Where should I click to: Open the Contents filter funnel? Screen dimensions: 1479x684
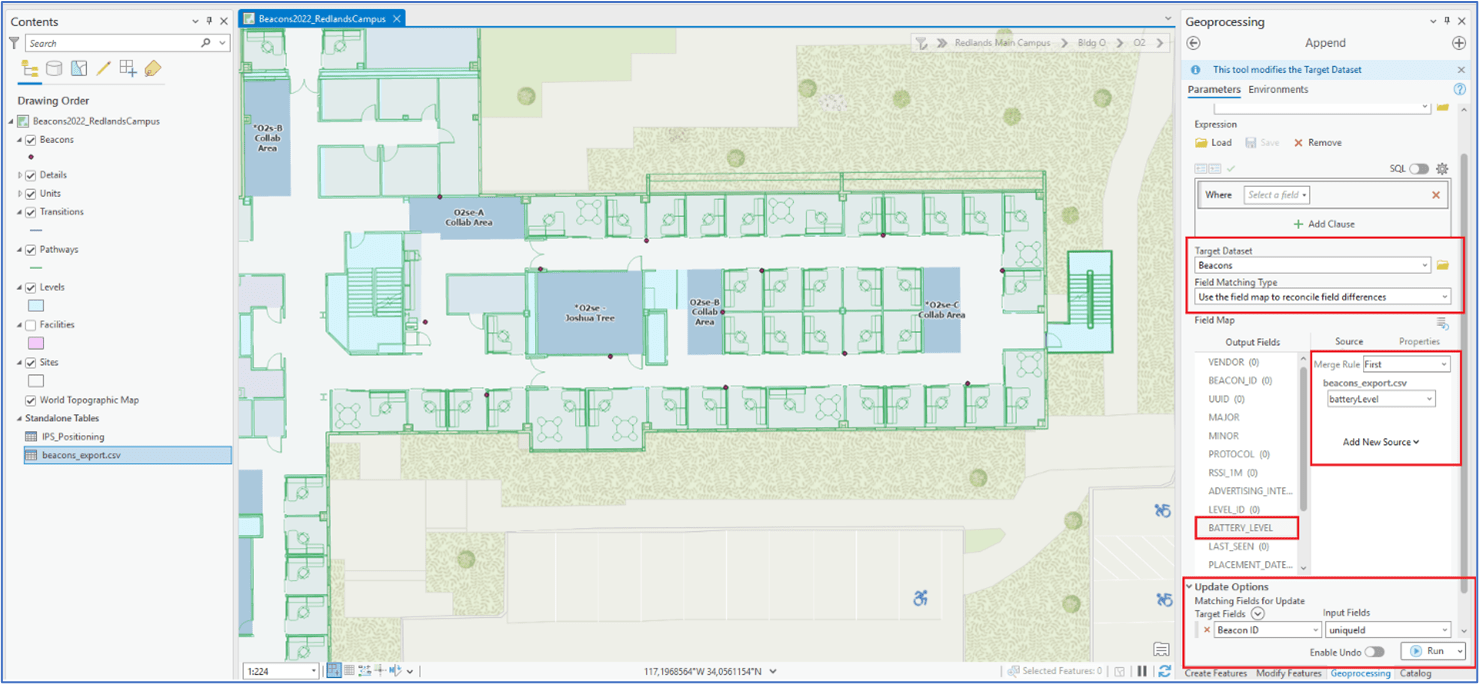pos(13,43)
